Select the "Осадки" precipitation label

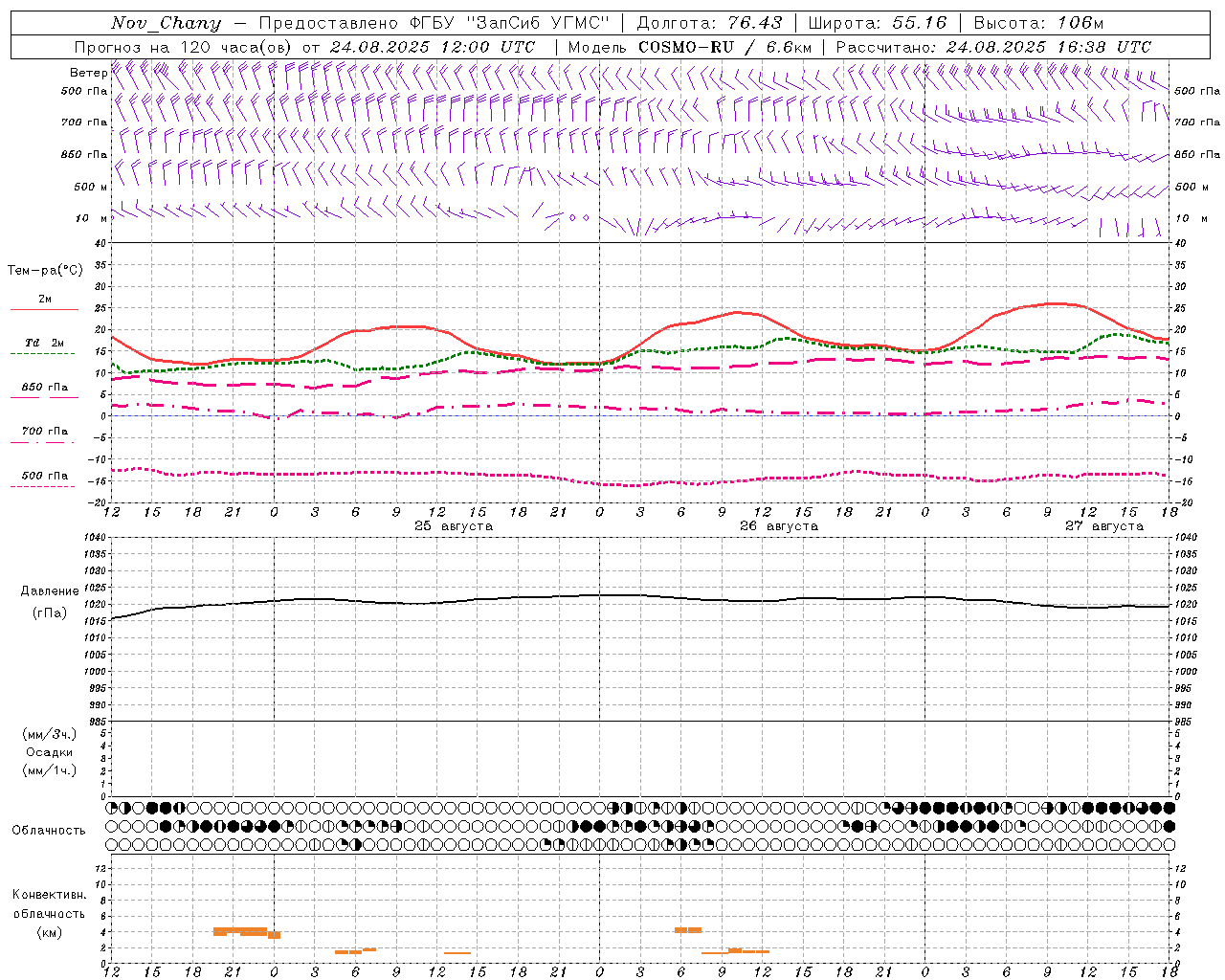tap(50, 752)
